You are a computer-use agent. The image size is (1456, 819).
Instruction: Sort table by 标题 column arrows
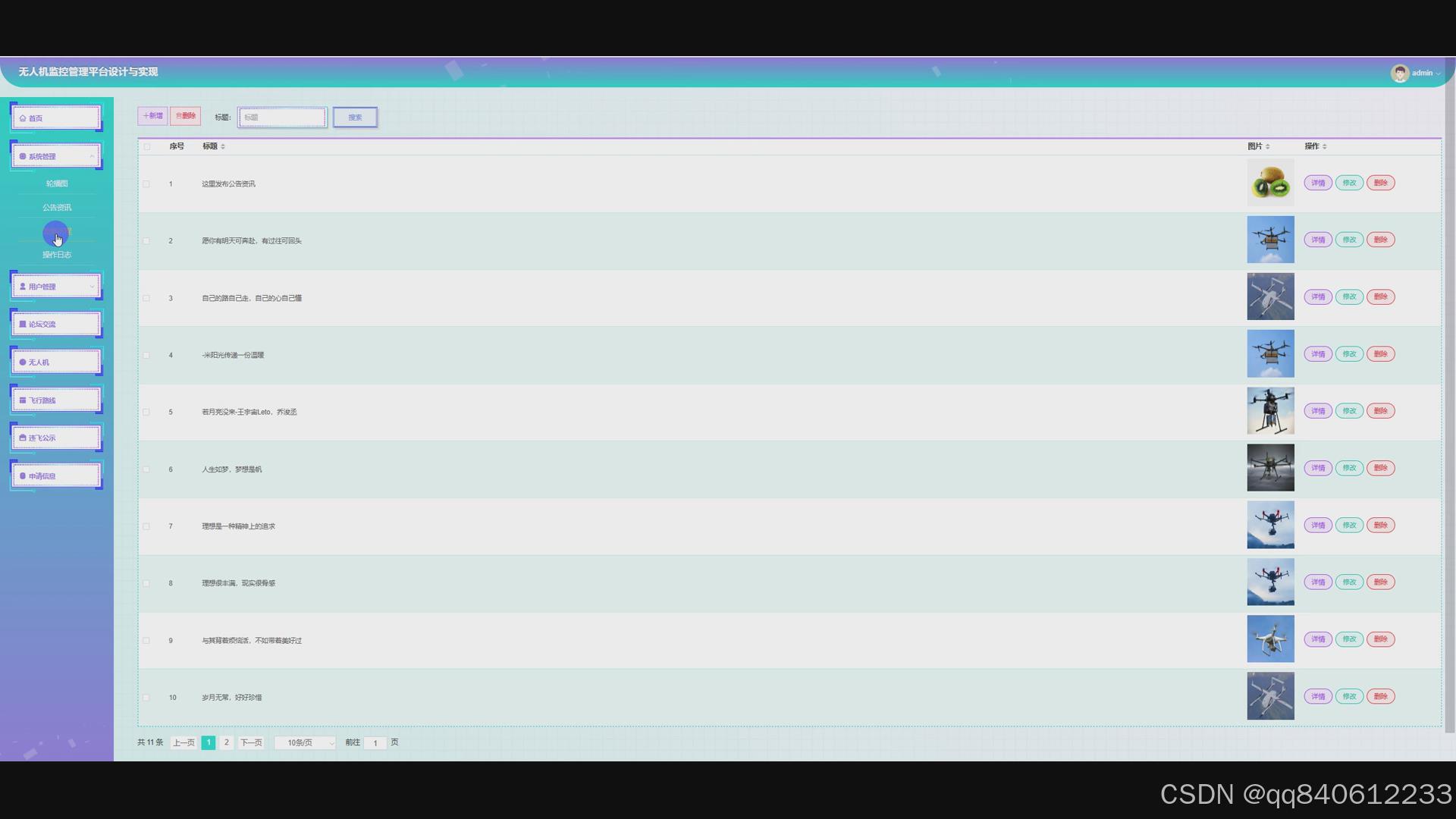223,146
